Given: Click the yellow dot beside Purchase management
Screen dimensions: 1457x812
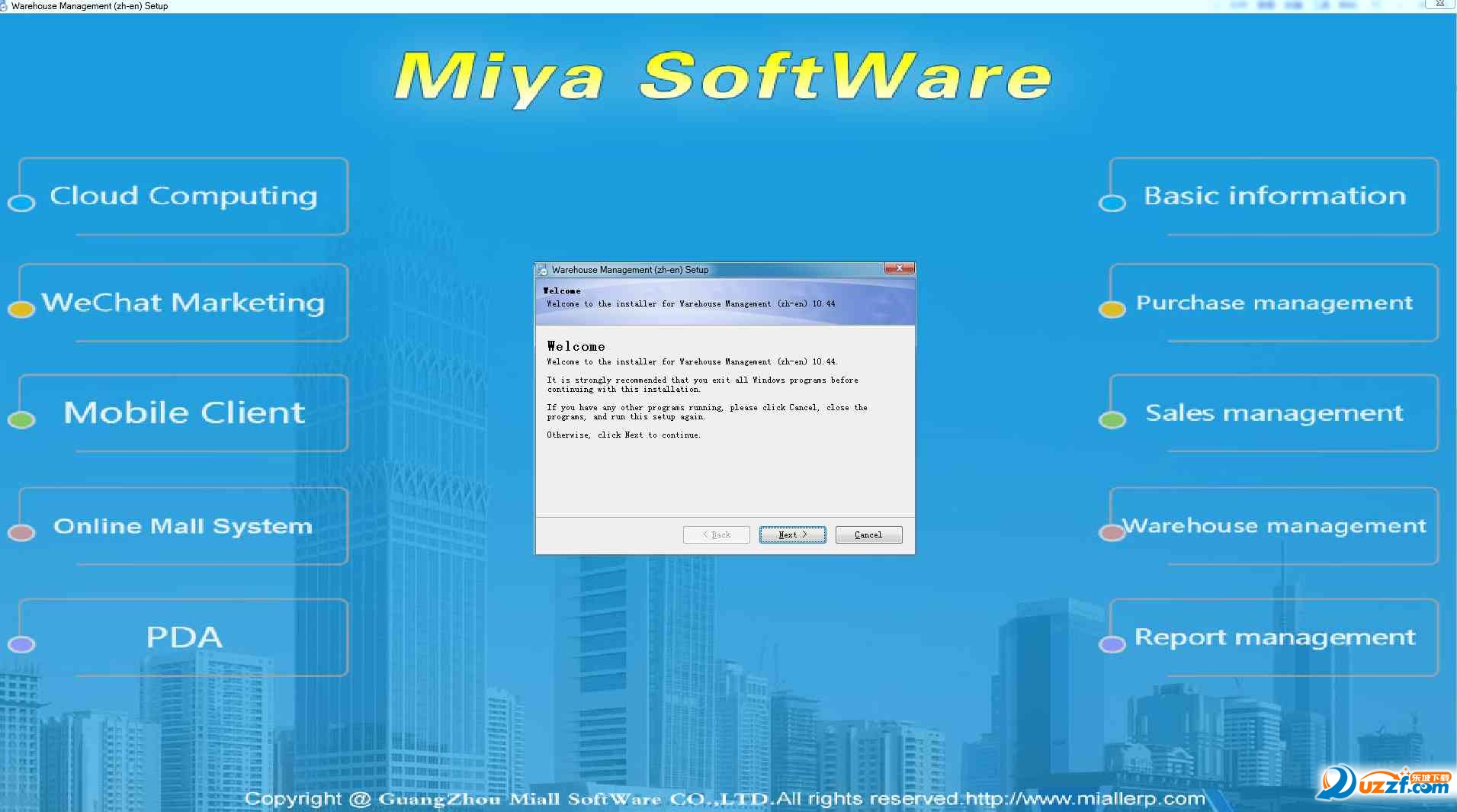Looking at the screenshot, I should pyautogui.click(x=1112, y=309).
